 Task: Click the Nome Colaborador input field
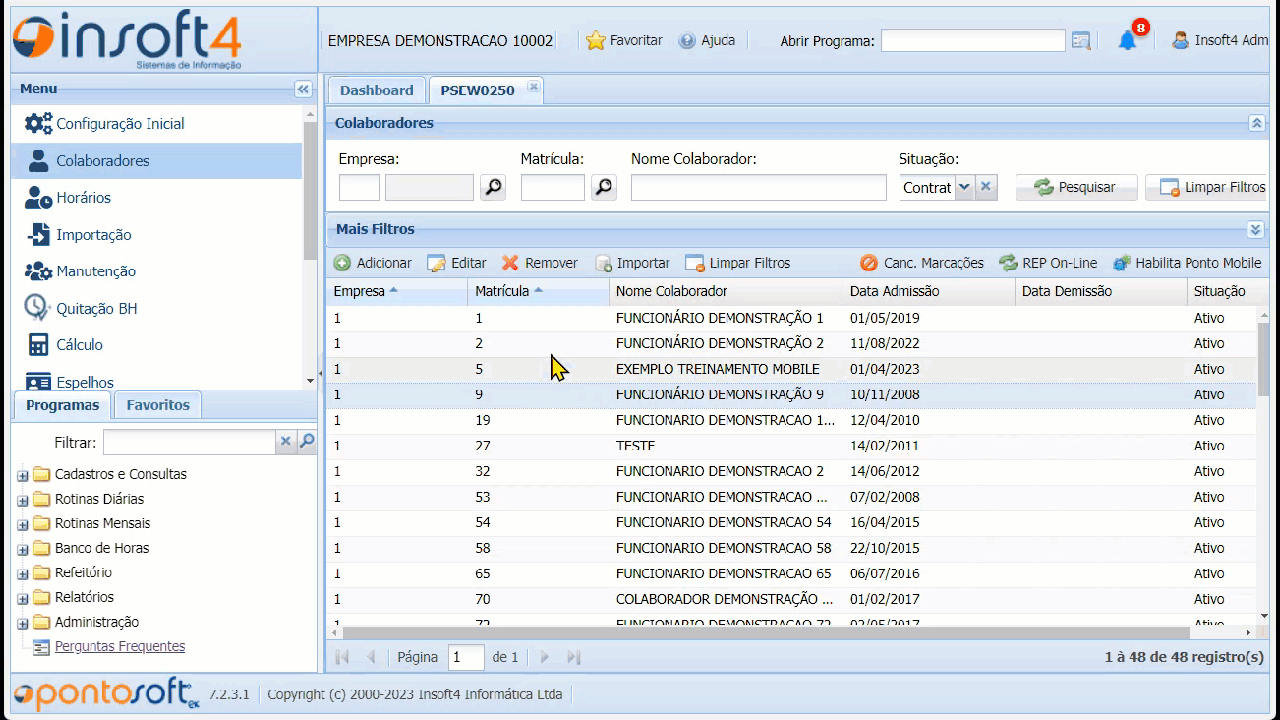coord(758,187)
